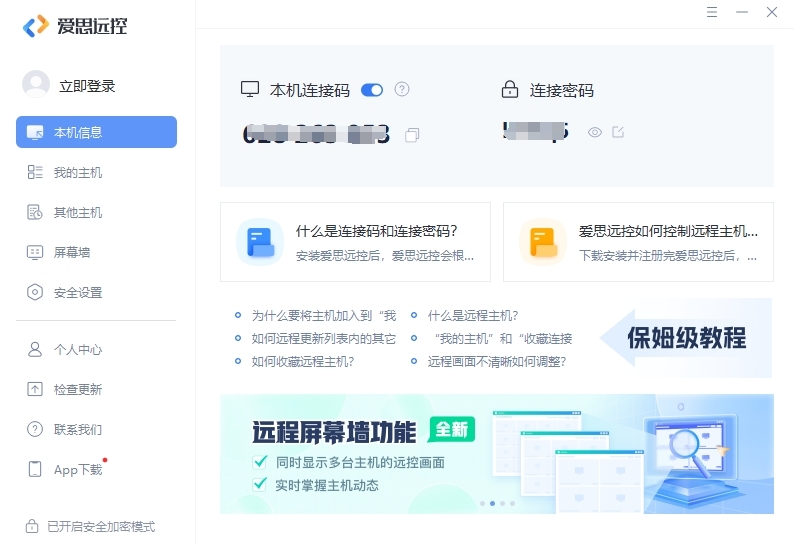794x544 pixels.
Task: Click the monitor icon beside 本机连接码
Action: click(x=250, y=90)
